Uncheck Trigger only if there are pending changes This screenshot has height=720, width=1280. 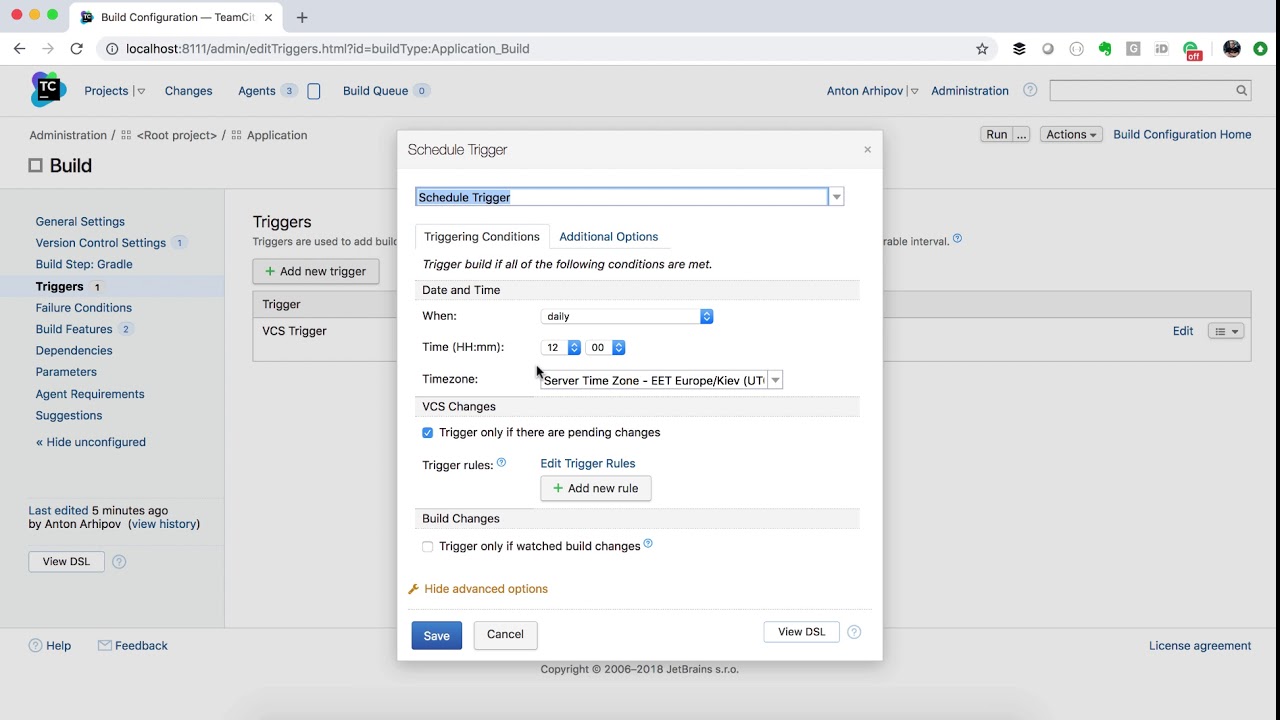tap(428, 433)
